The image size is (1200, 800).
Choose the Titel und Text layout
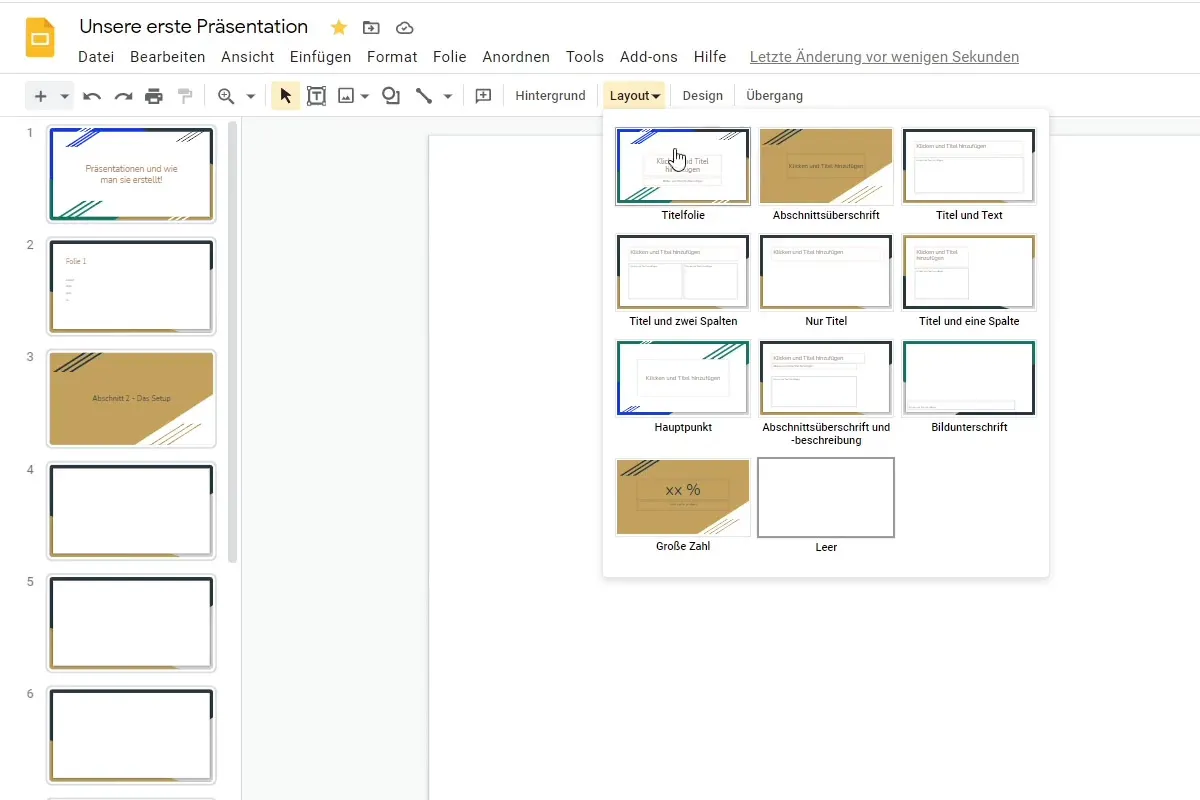coord(969,166)
